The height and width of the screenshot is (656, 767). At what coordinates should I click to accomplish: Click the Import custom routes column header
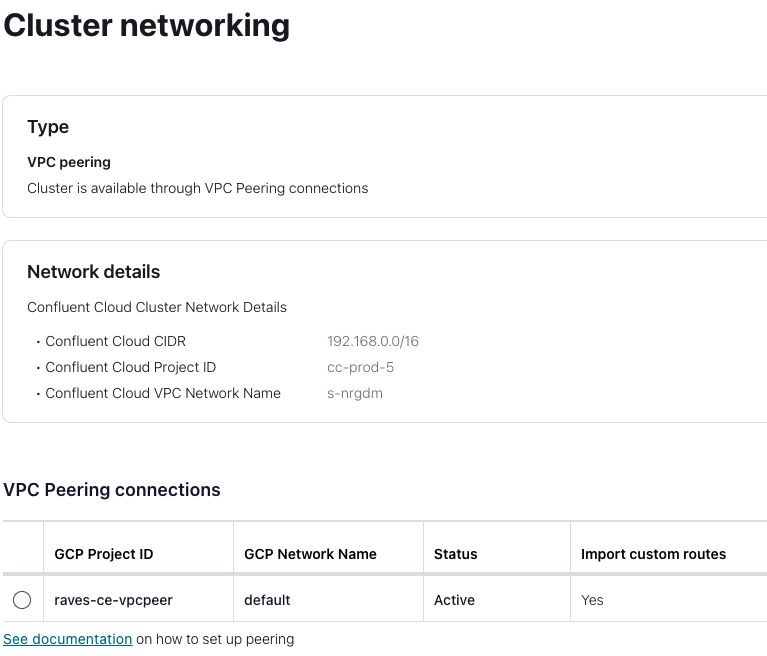(x=653, y=554)
